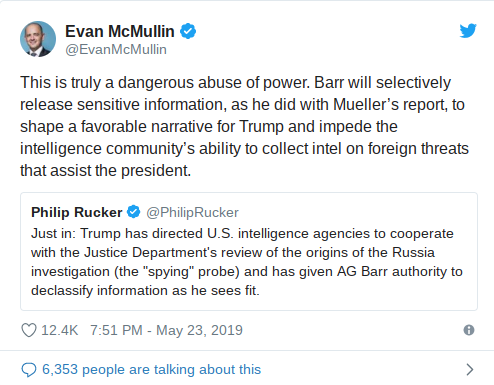Visit the @EvanMcMullin handle

(x=116, y=50)
